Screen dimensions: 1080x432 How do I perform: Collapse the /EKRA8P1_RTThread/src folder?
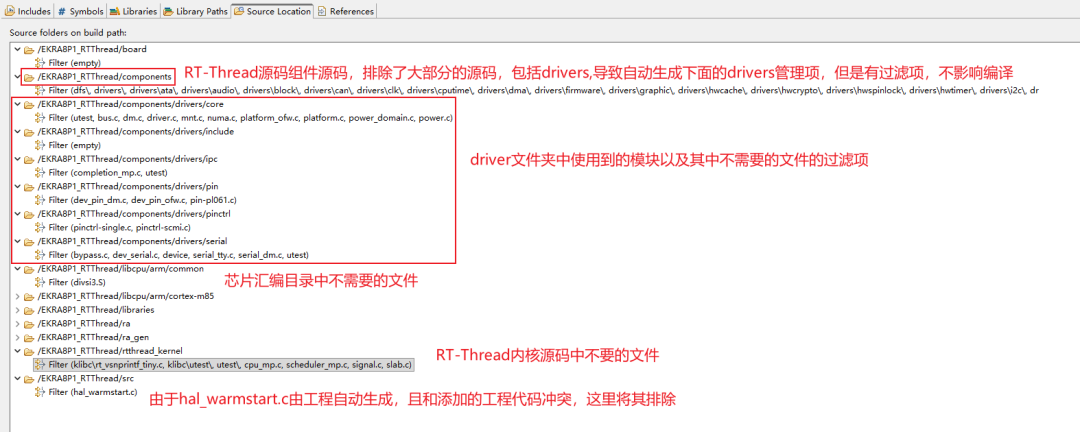pos(17,378)
